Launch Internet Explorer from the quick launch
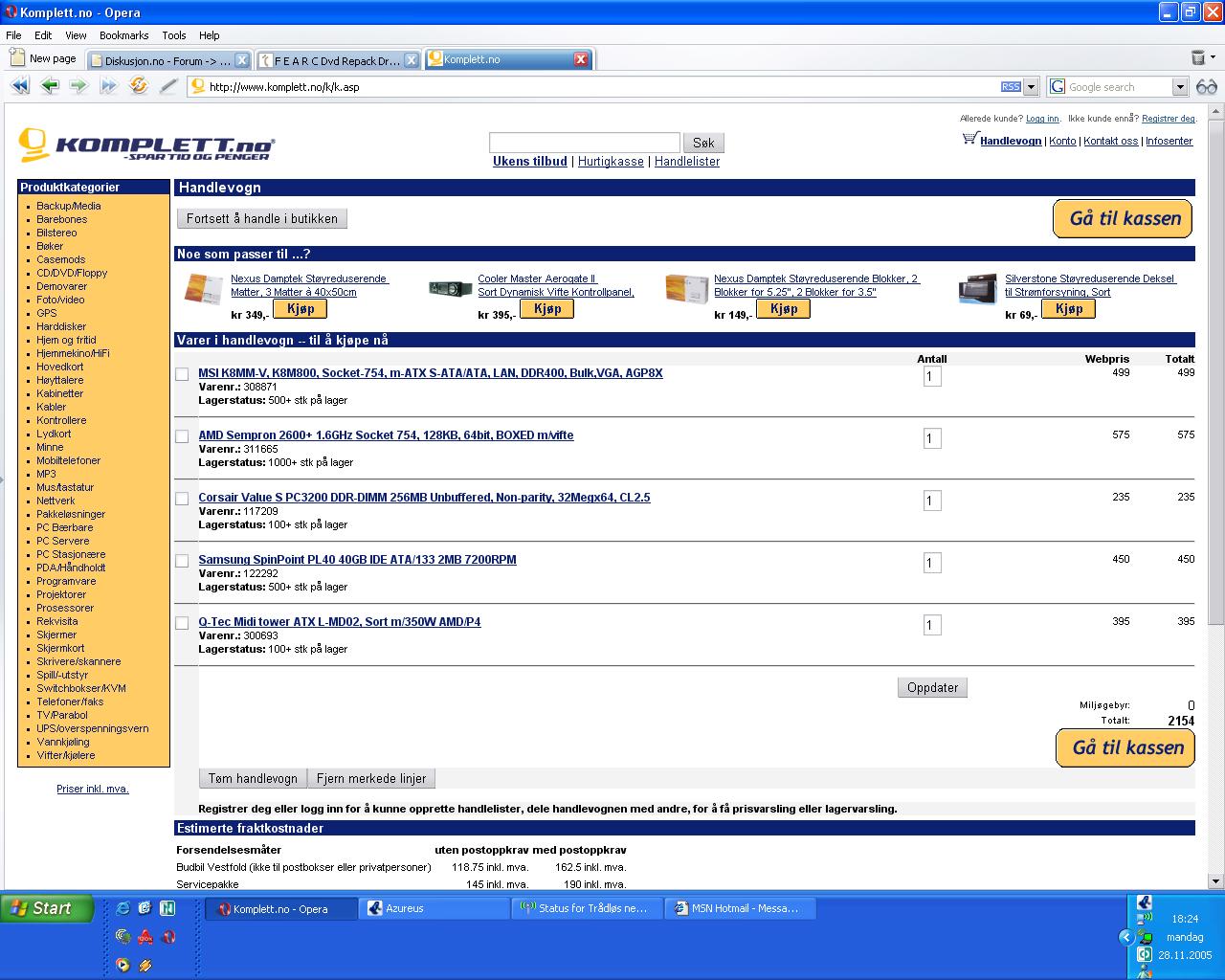This screenshot has width=1225, height=980. click(x=122, y=908)
